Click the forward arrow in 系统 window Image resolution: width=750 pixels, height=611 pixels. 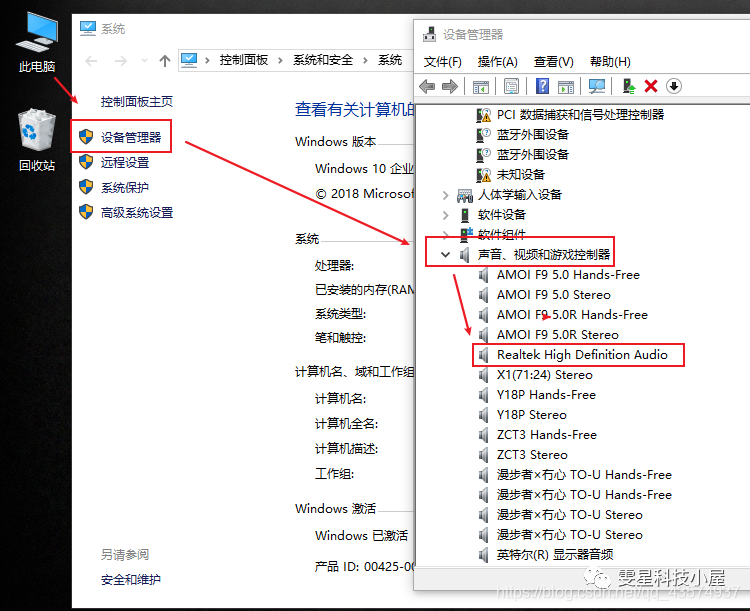pyautogui.click(x=121, y=61)
